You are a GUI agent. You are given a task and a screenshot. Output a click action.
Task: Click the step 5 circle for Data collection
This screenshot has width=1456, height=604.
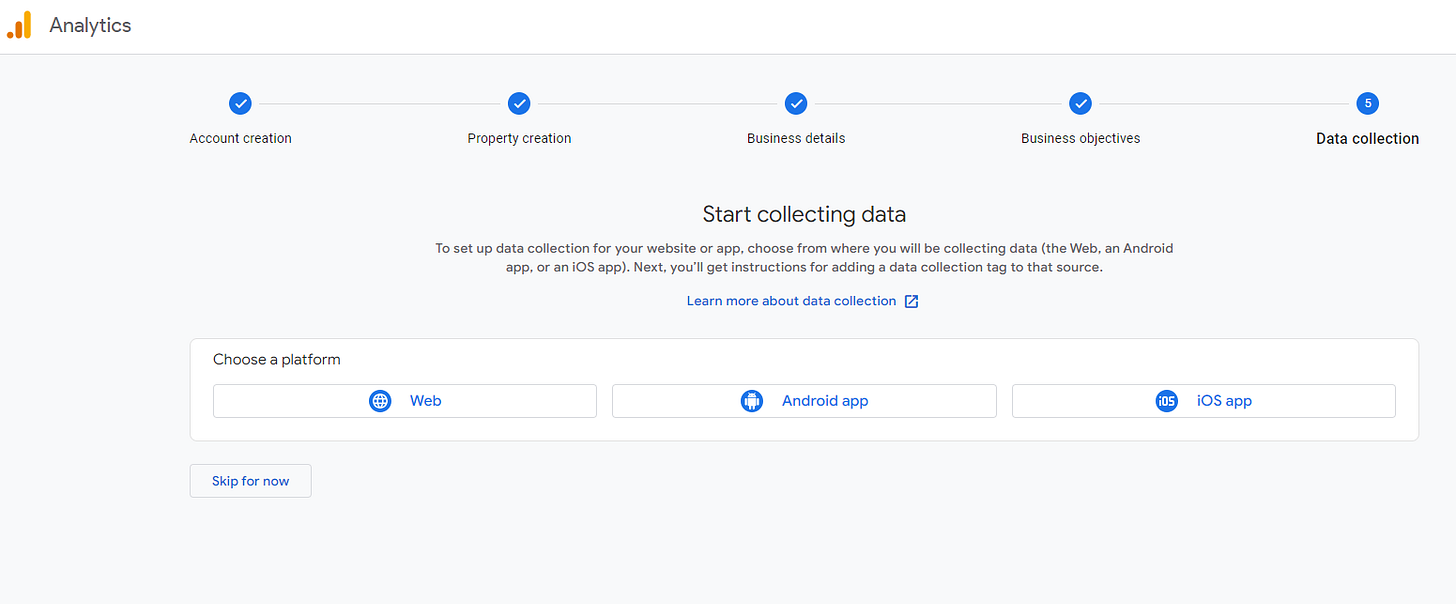point(1367,103)
